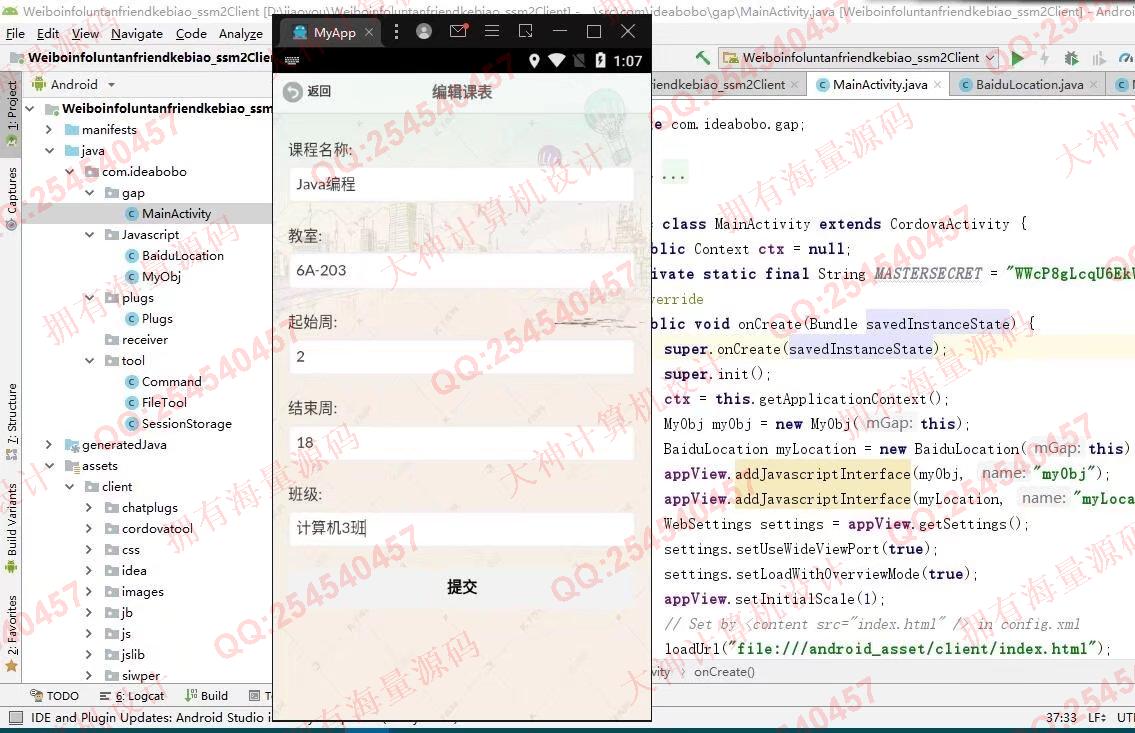Open the emulator hamburger menu icon
Image resolution: width=1135 pixels, height=733 pixels.
tap(491, 32)
